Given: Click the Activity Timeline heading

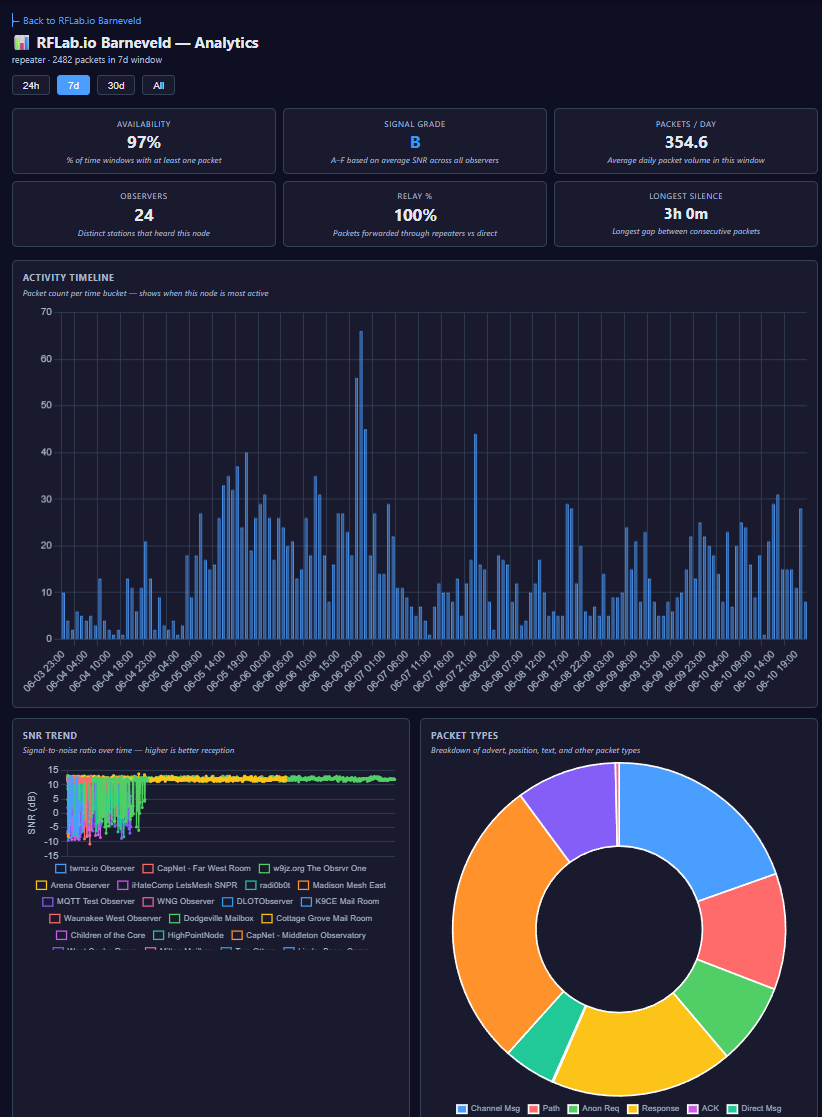Looking at the screenshot, I should [68, 278].
